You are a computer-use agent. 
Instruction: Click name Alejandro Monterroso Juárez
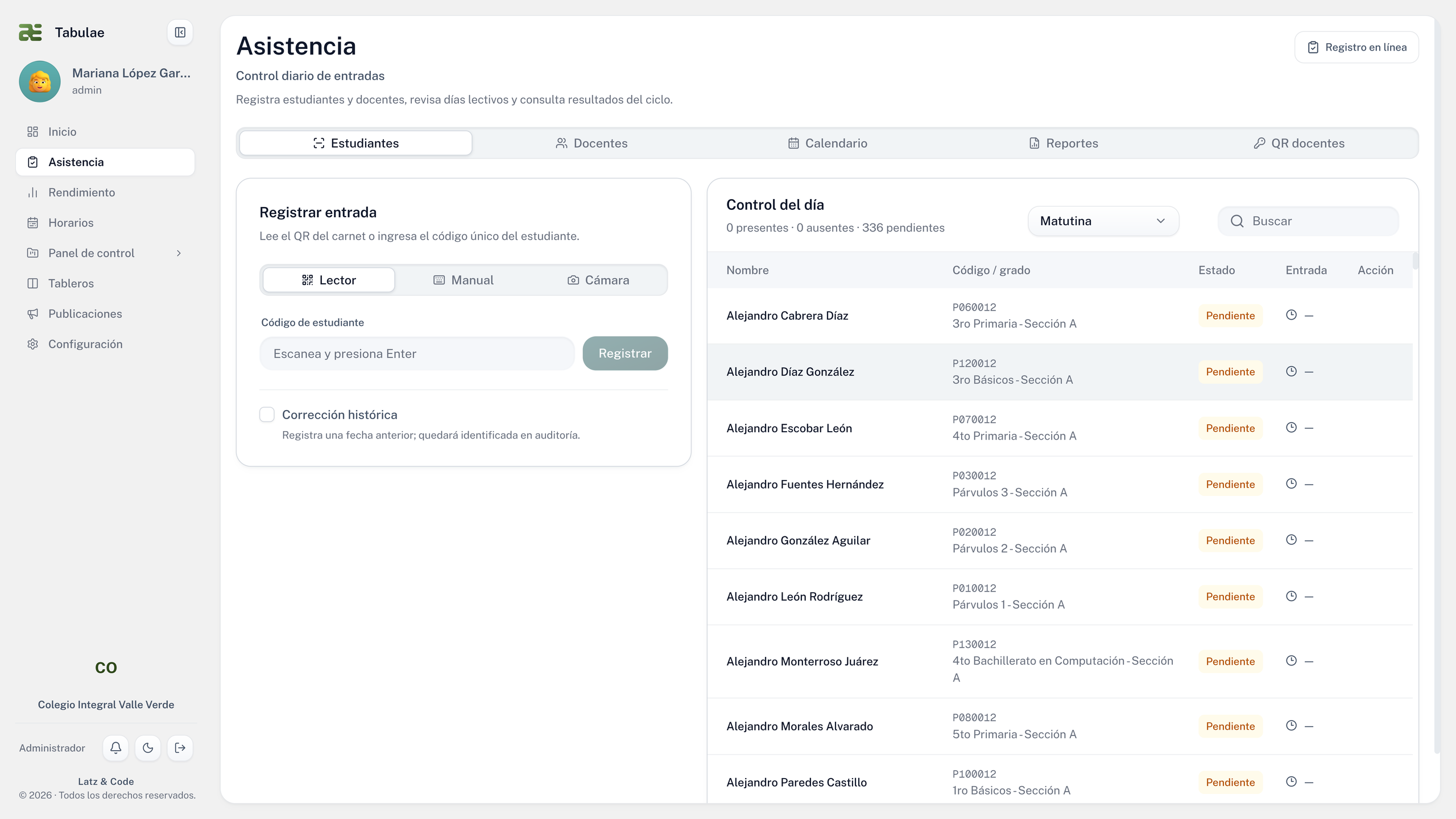pos(802,661)
